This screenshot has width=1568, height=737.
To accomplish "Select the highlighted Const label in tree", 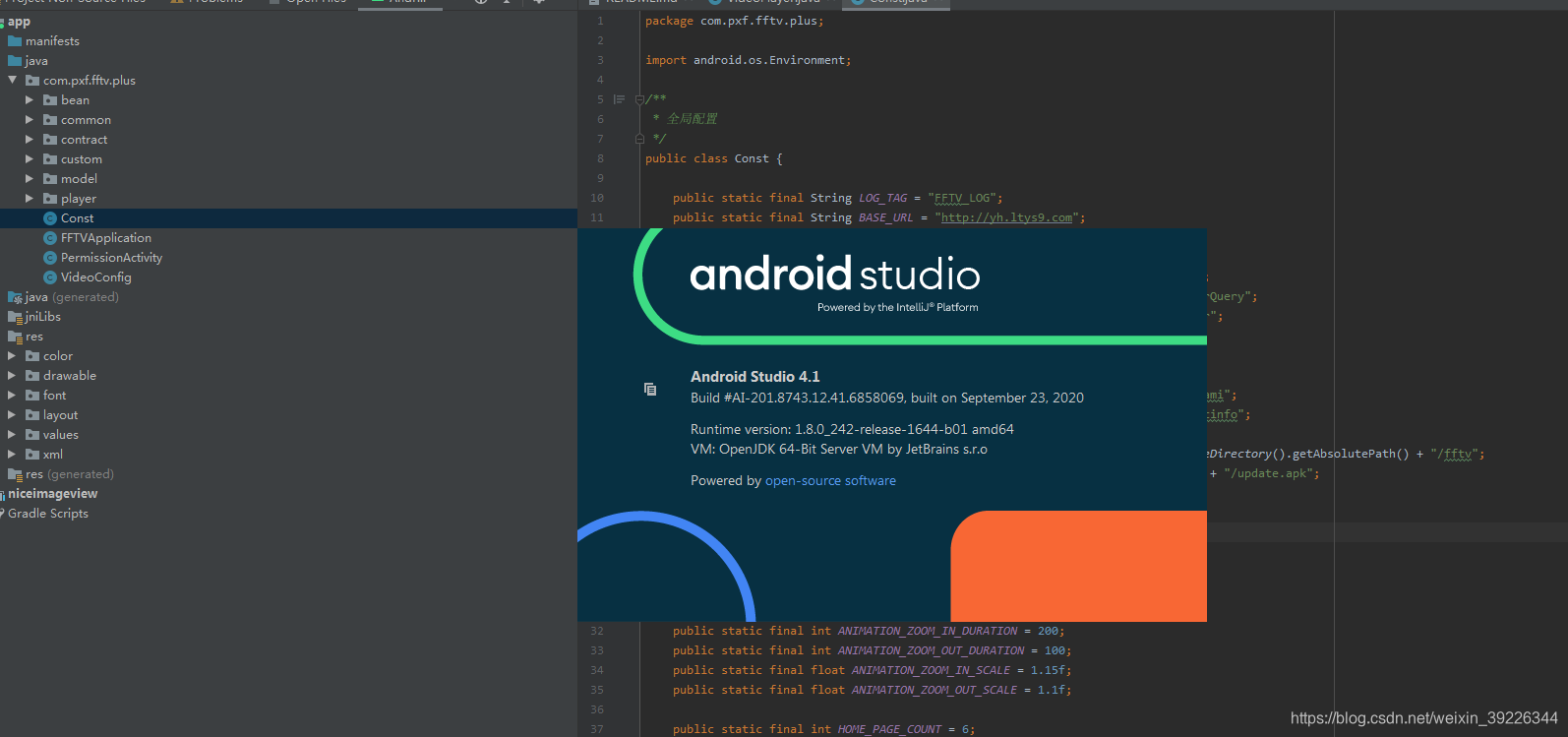I will 77,218.
